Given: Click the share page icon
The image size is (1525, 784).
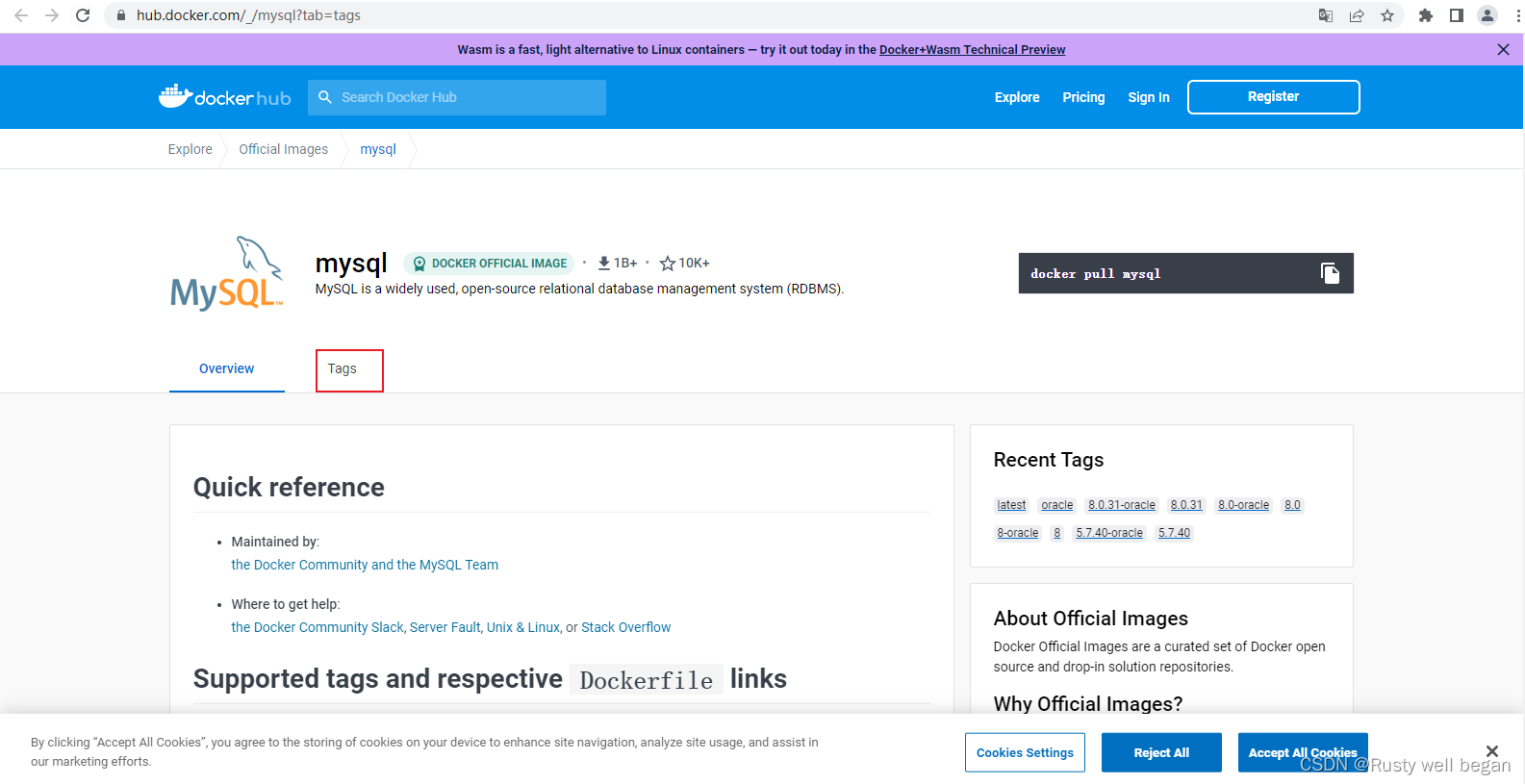Looking at the screenshot, I should (x=1357, y=15).
